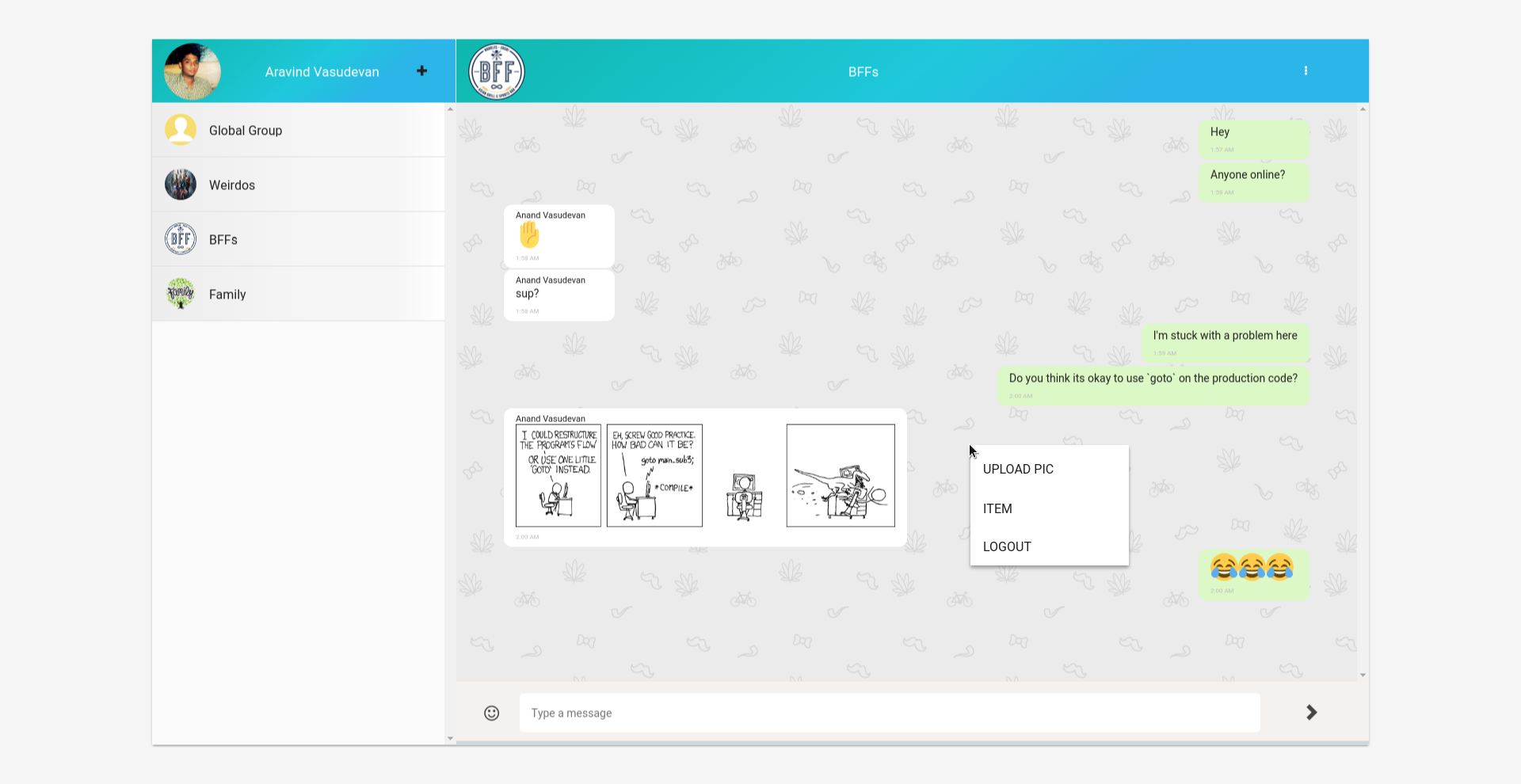Click the Aravind Vasudevan name in header
Screen dimensions: 1521x784
click(322, 72)
